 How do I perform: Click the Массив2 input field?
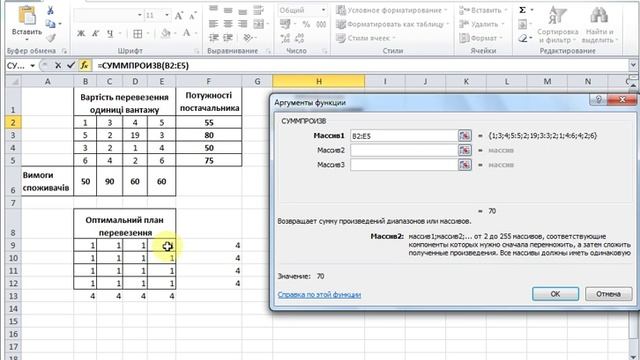pos(404,150)
